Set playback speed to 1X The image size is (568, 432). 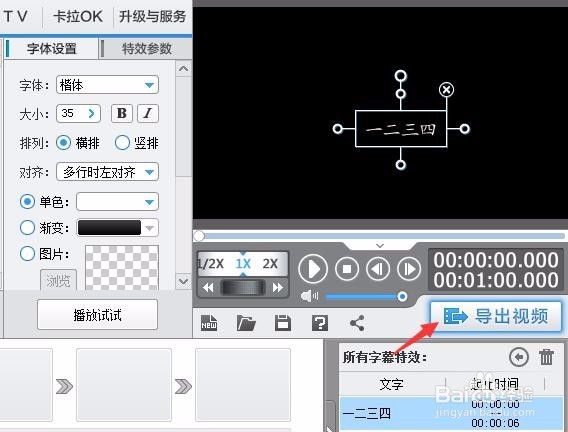click(x=243, y=264)
